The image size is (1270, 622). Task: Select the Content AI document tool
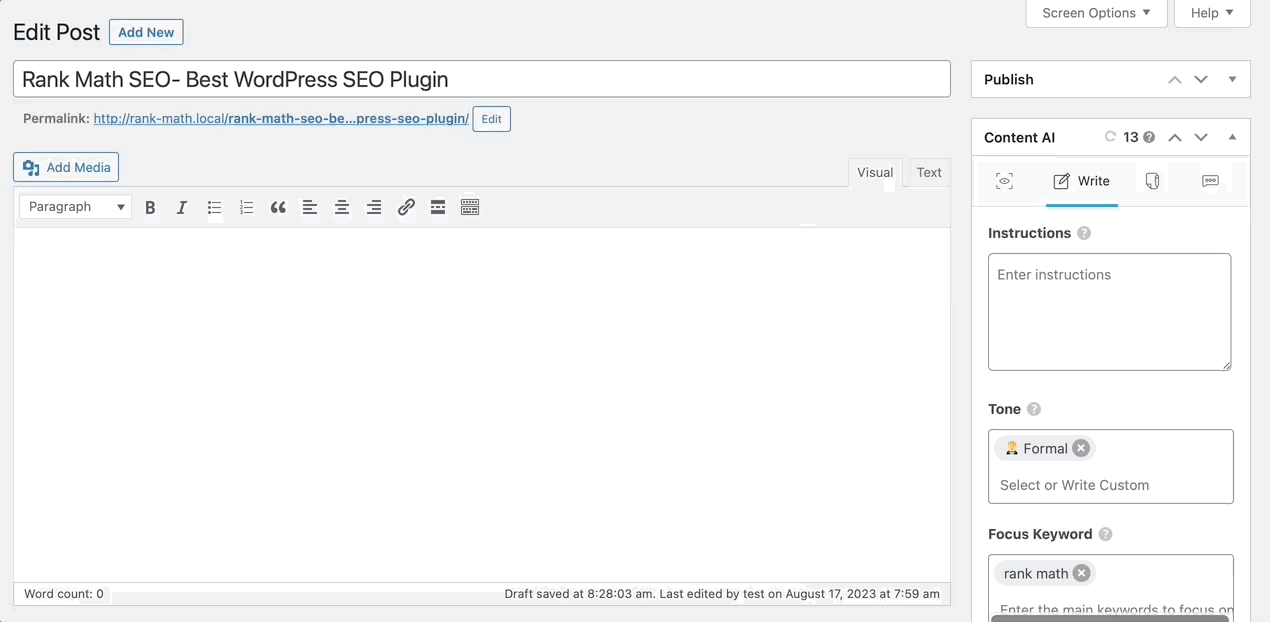click(1152, 181)
